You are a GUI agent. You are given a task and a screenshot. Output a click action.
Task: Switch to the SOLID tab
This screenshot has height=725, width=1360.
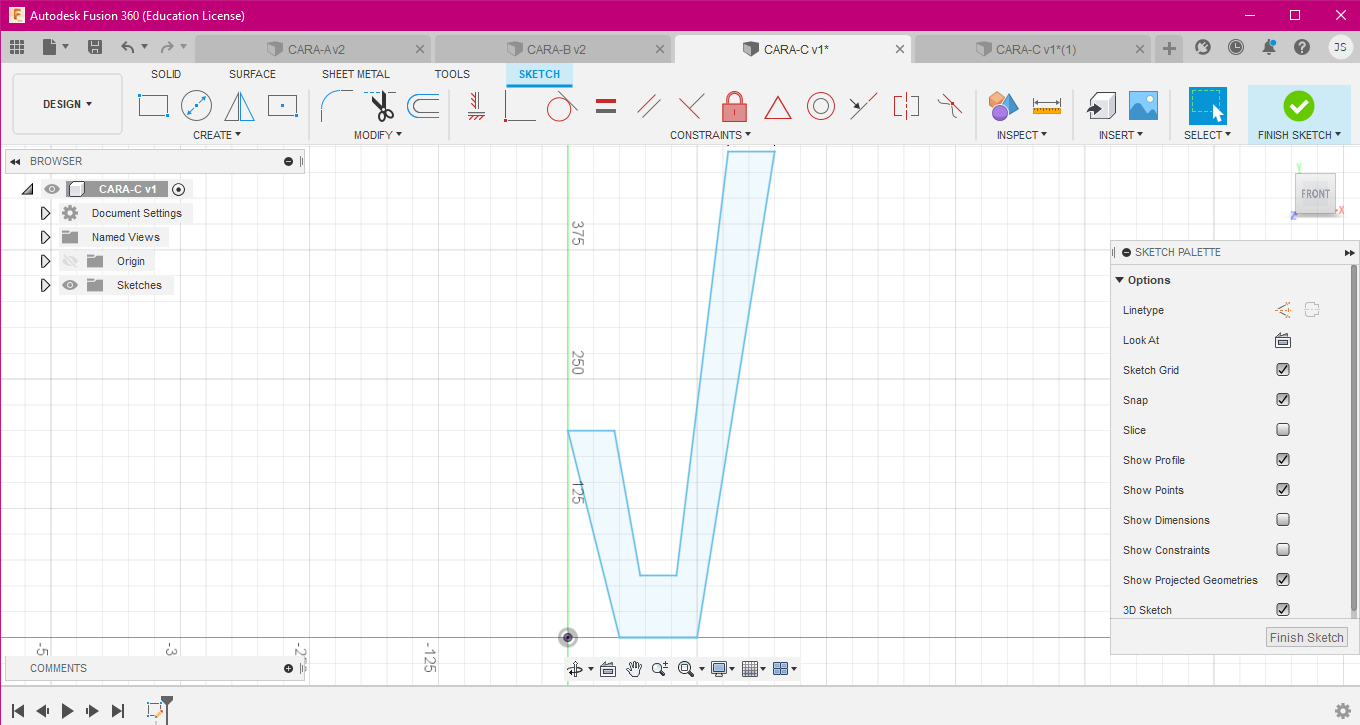tap(166, 74)
